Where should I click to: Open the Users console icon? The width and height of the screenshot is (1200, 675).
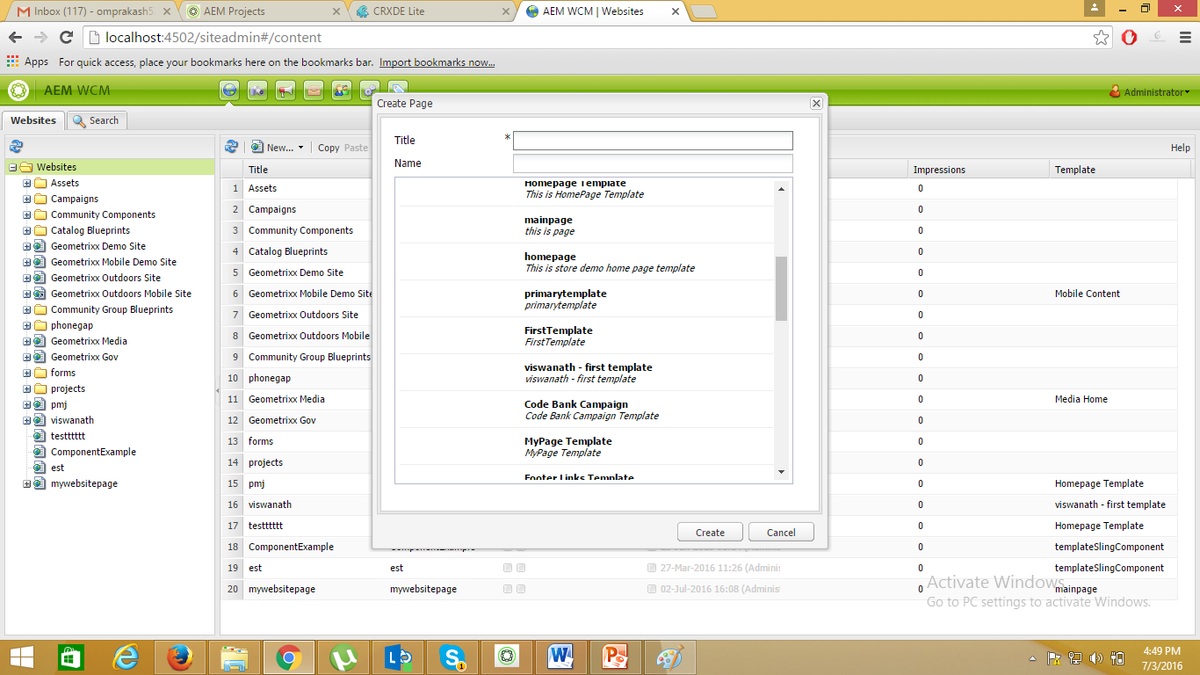pos(342,91)
